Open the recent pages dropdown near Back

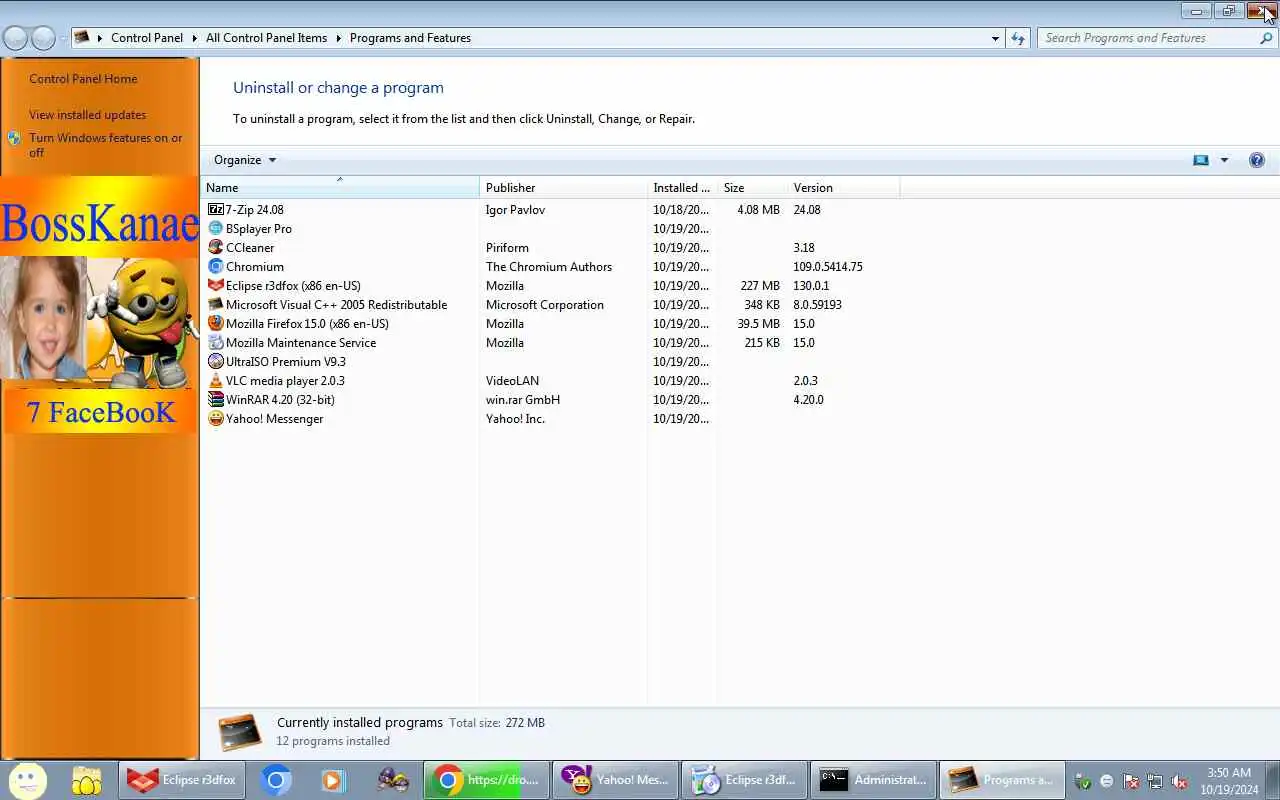64,38
